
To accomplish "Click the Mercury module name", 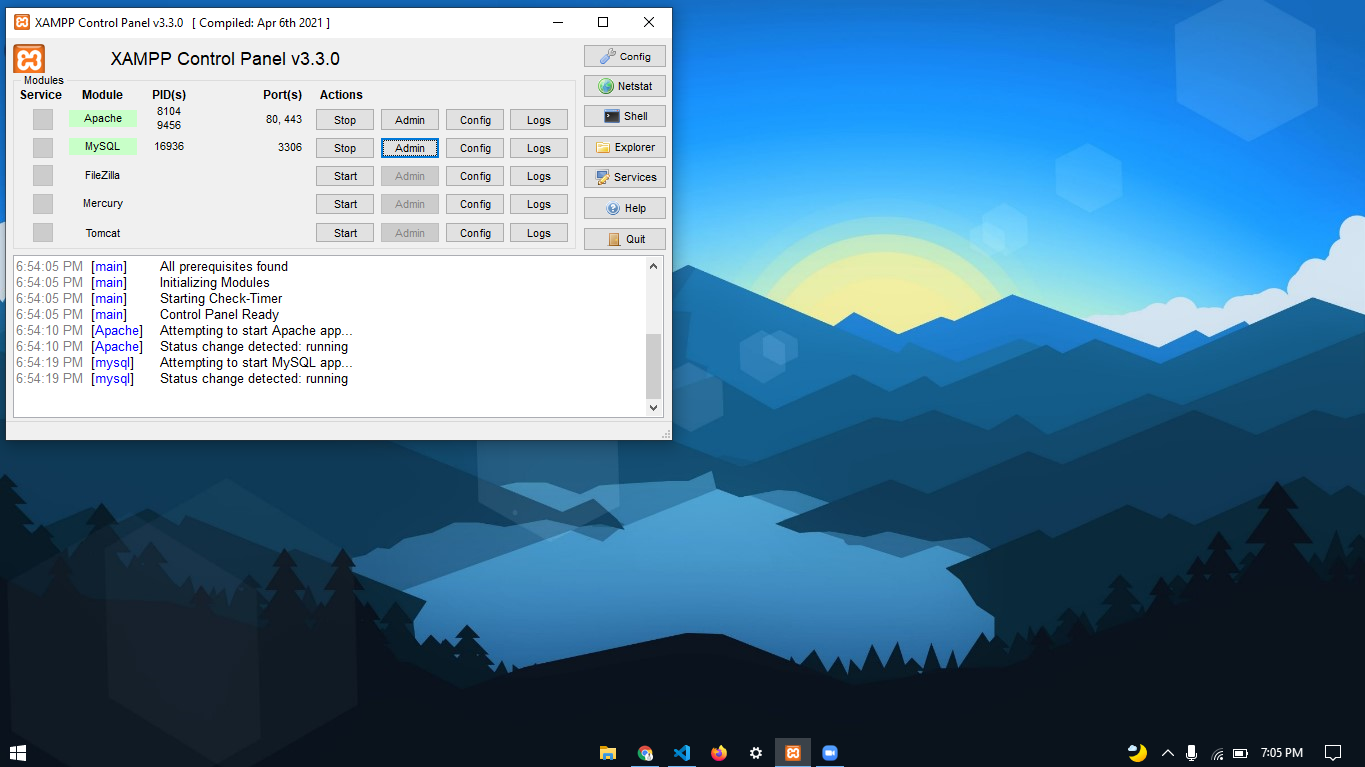I will tap(103, 203).
